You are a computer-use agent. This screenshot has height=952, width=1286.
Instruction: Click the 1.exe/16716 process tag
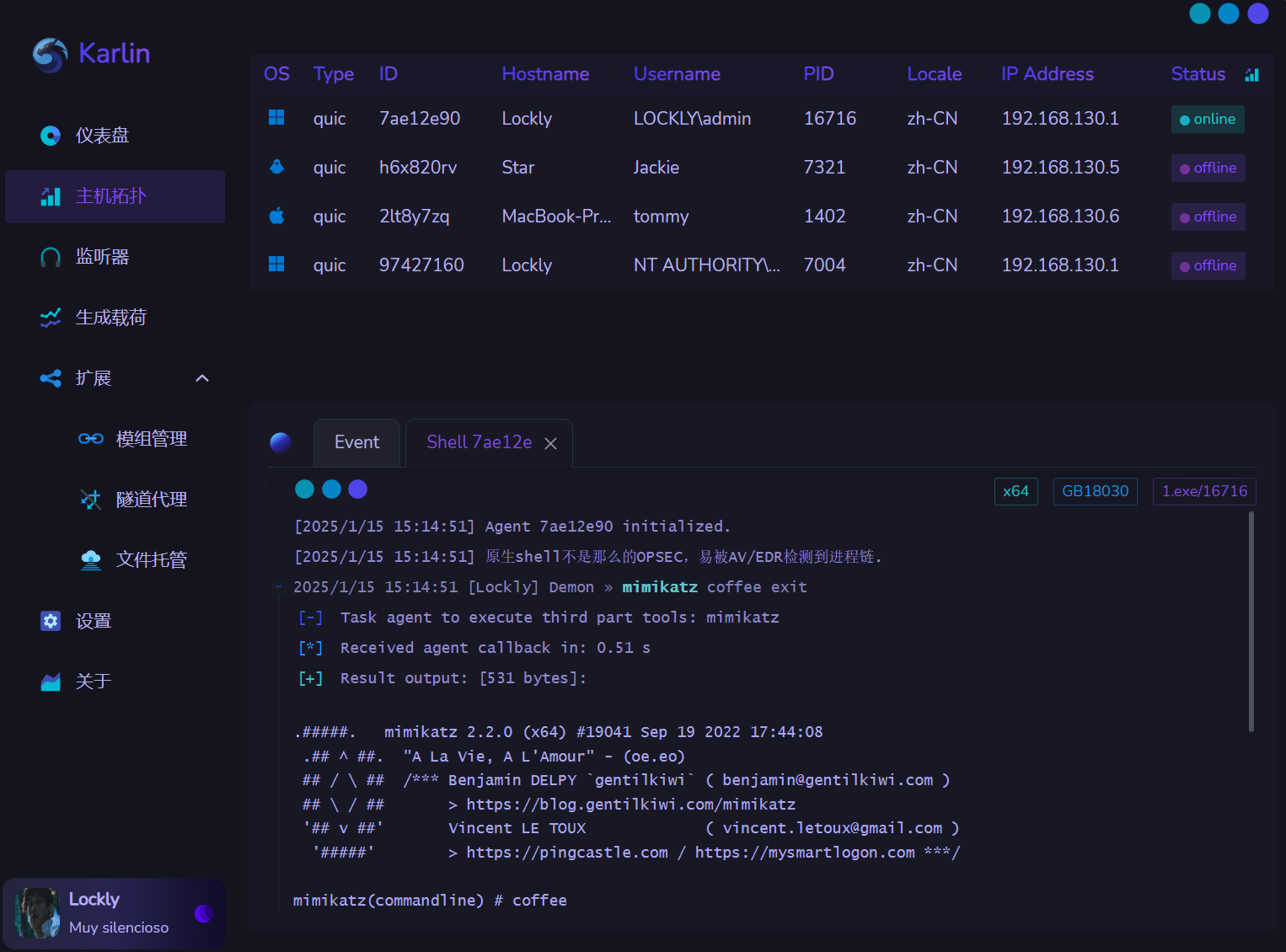pos(1204,491)
